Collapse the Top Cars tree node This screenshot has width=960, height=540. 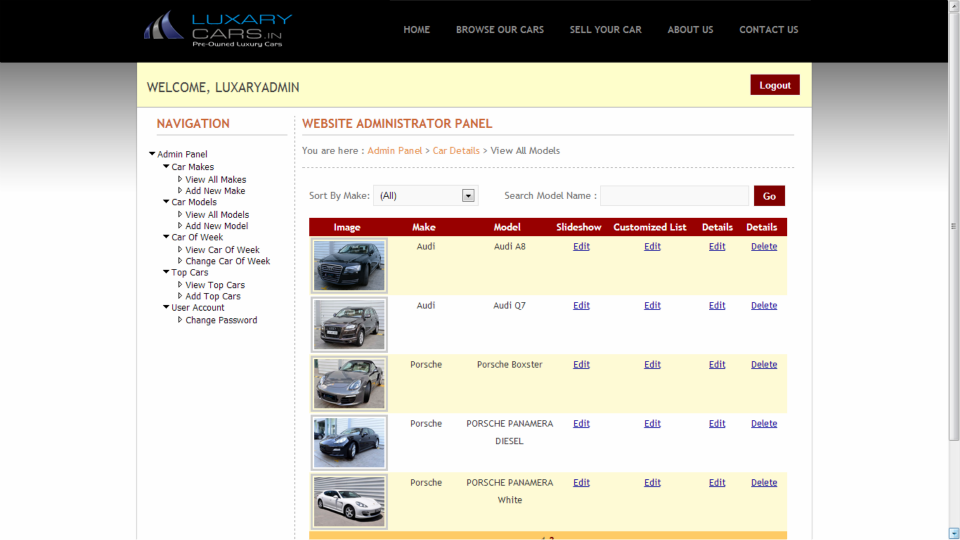point(166,272)
